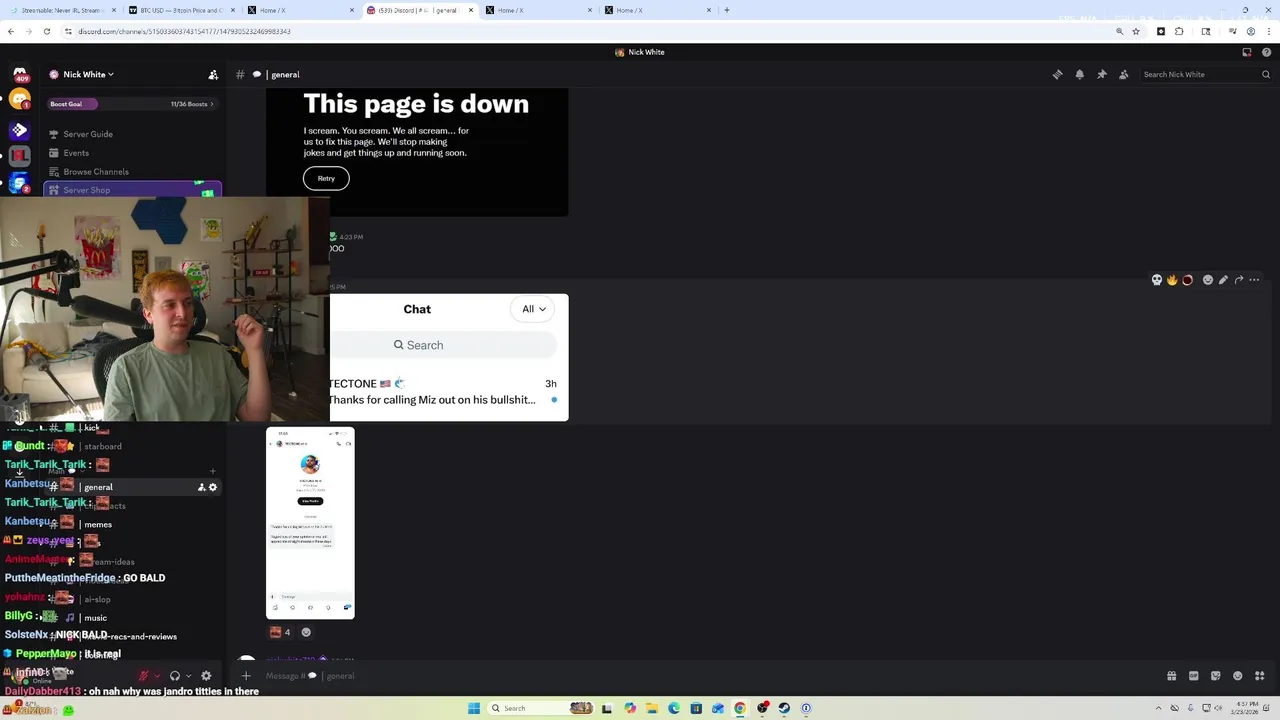Open the sticker picker icon

coord(1216,676)
